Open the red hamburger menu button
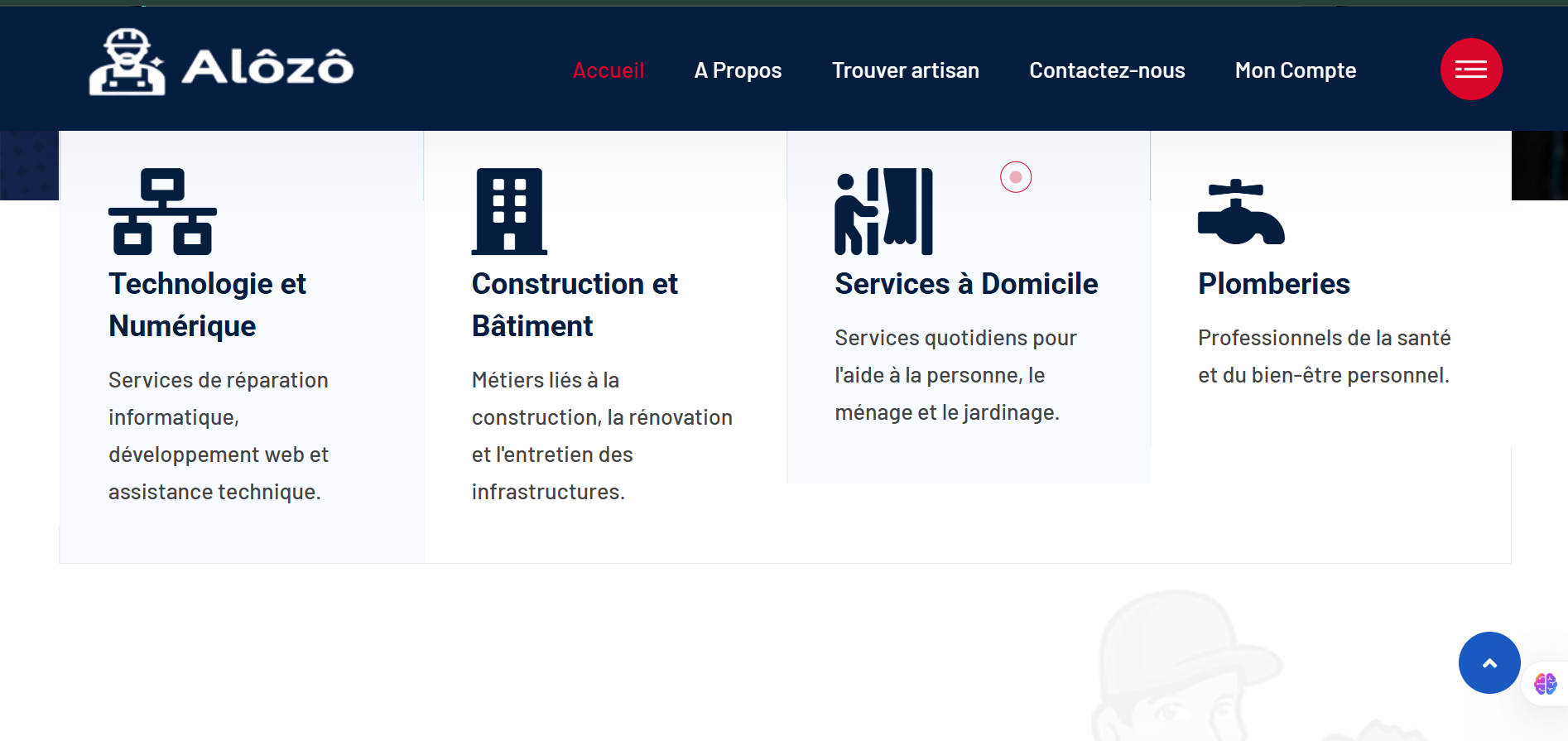This screenshot has height=741, width=1568. click(1471, 70)
